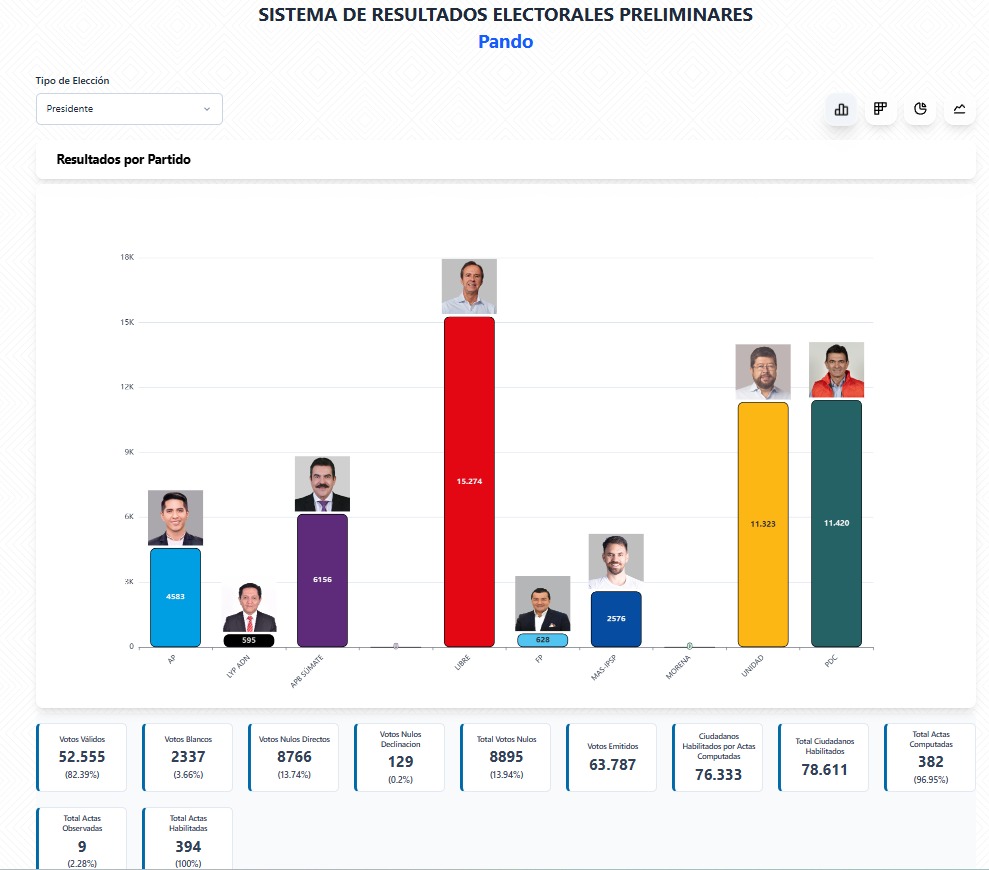Click the Total Actas Computadas card
989x870 pixels.
pos(930,757)
